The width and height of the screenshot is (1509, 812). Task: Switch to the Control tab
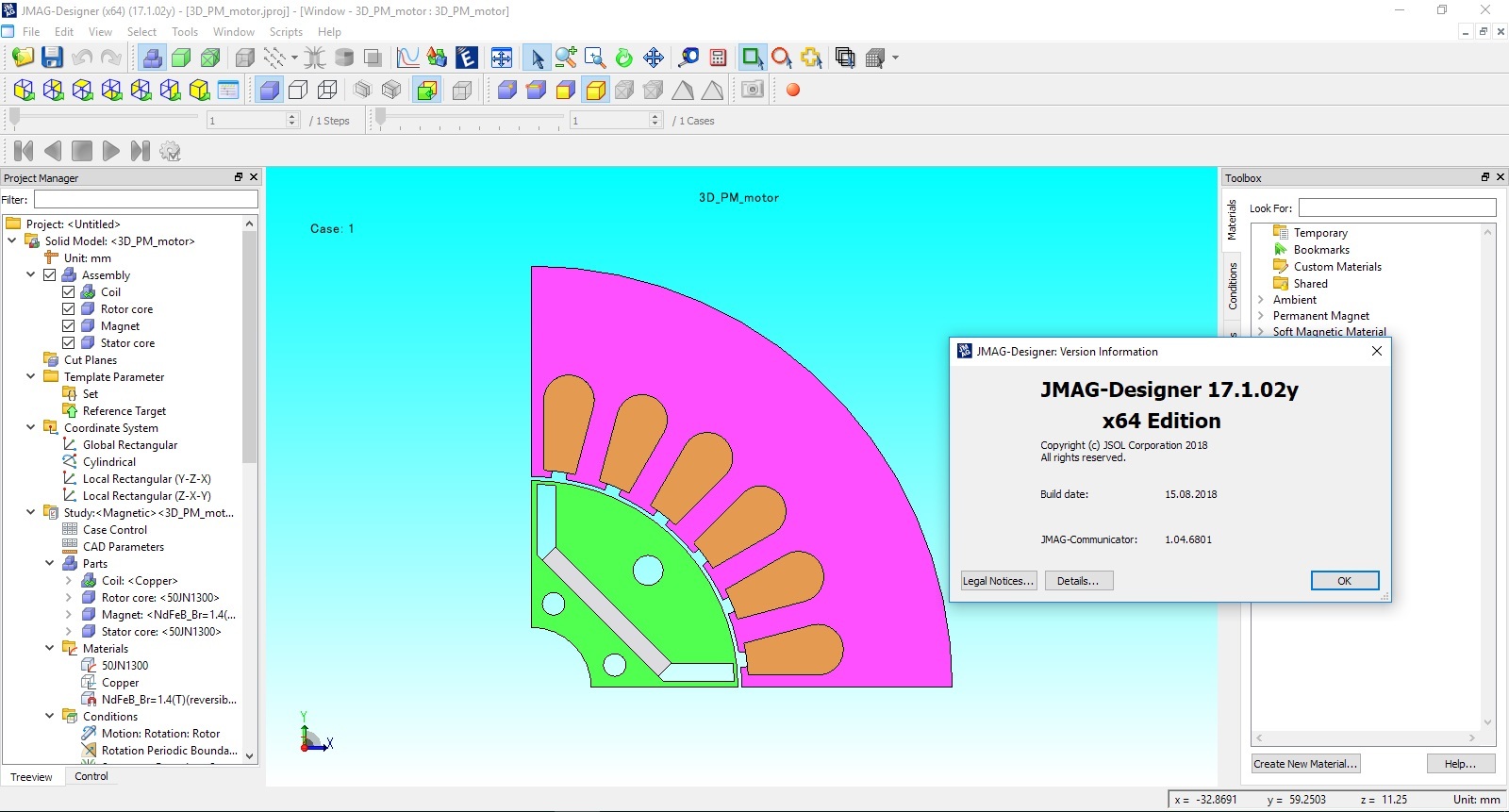[91, 776]
